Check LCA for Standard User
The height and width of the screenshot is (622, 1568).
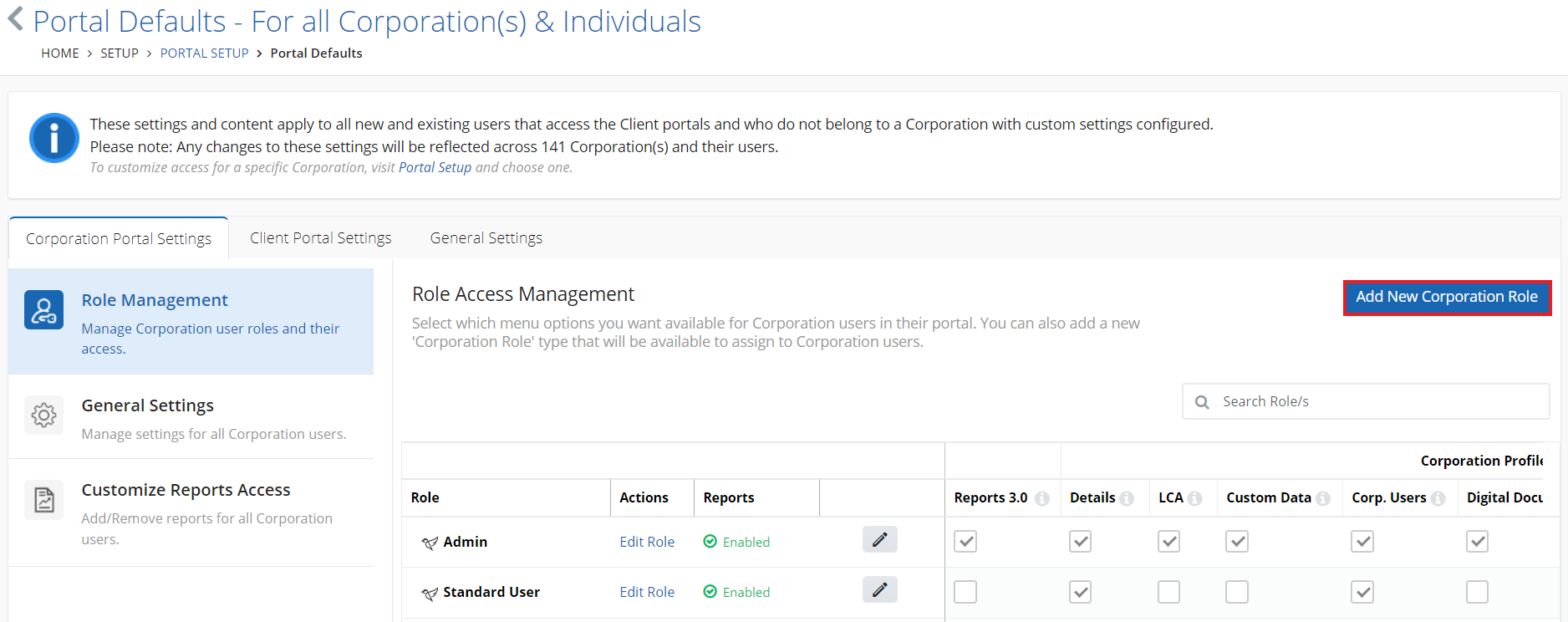1169,592
